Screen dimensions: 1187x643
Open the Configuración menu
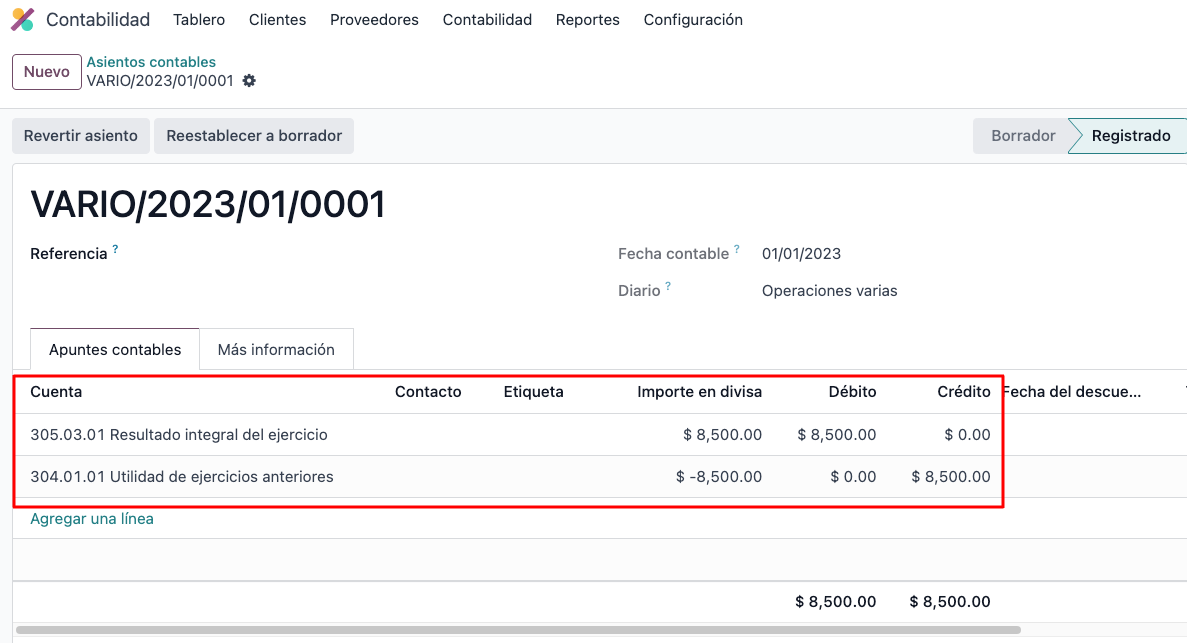pos(693,20)
